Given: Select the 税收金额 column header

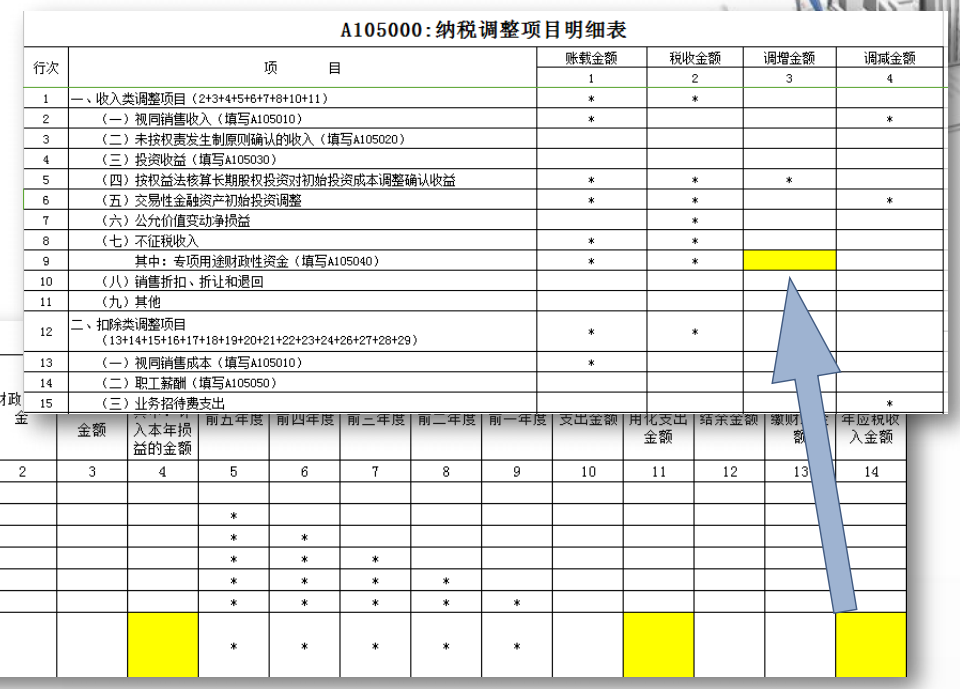Looking at the screenshot, I should pyautogui.click(x=695, y=59).
